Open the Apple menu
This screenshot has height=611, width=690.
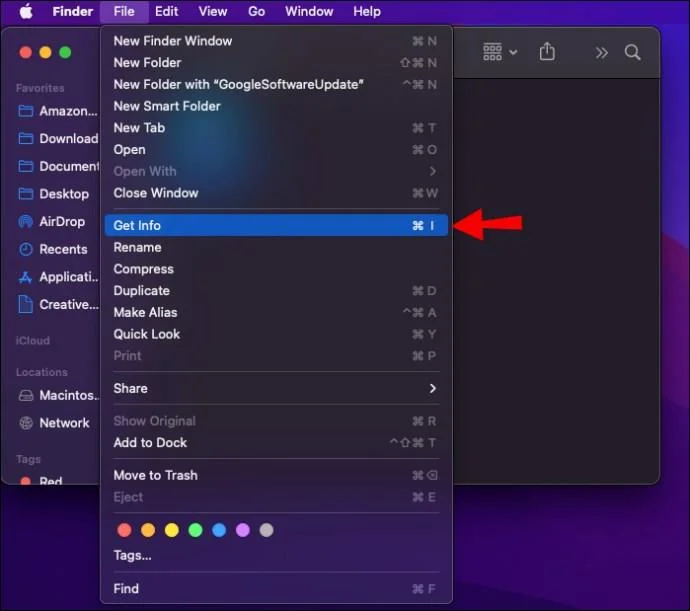tap(26, 11)
